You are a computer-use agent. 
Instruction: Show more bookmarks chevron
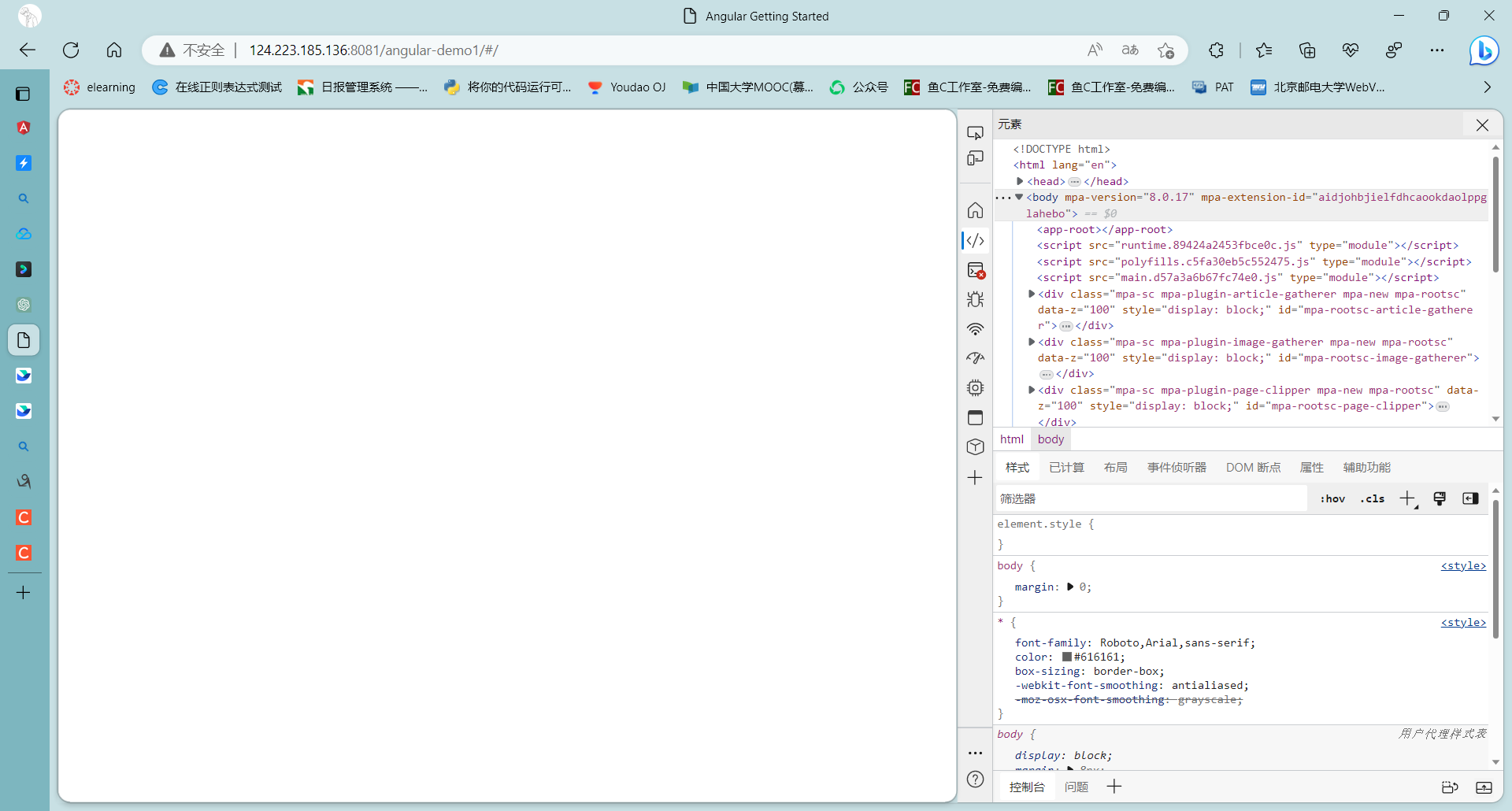pyautogui.click(x=1487, y=87)
